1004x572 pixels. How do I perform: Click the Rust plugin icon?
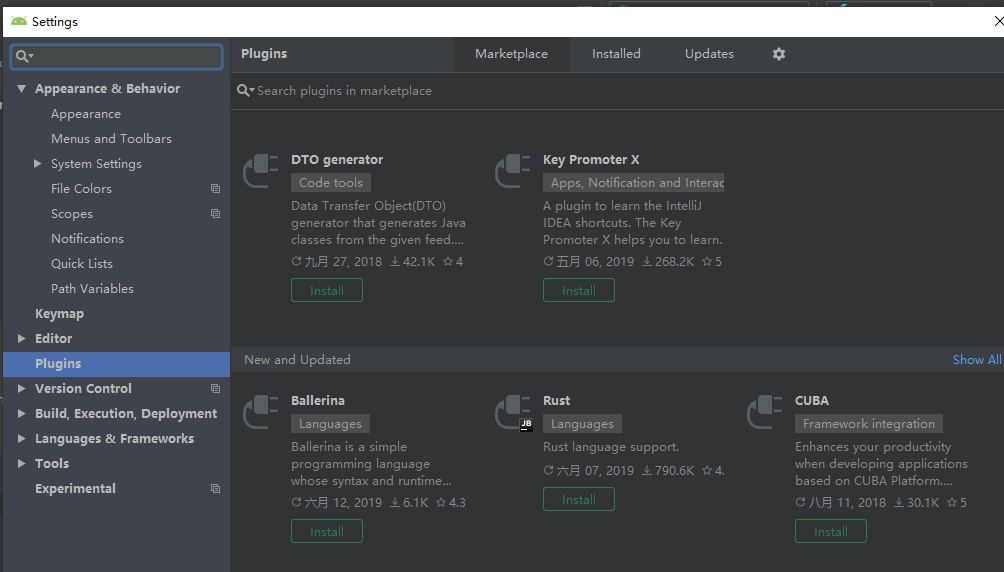[514, 413]
